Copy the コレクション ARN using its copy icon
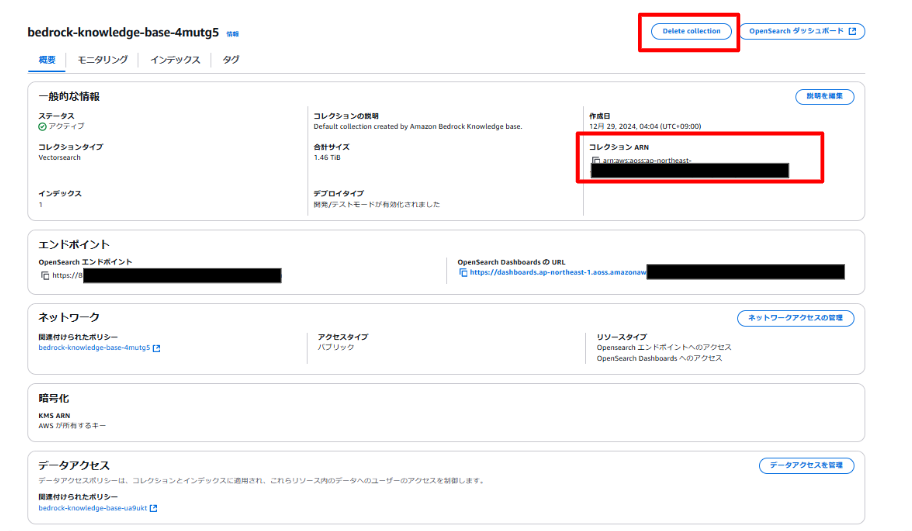The image size is (912, 531). point(596,161)
